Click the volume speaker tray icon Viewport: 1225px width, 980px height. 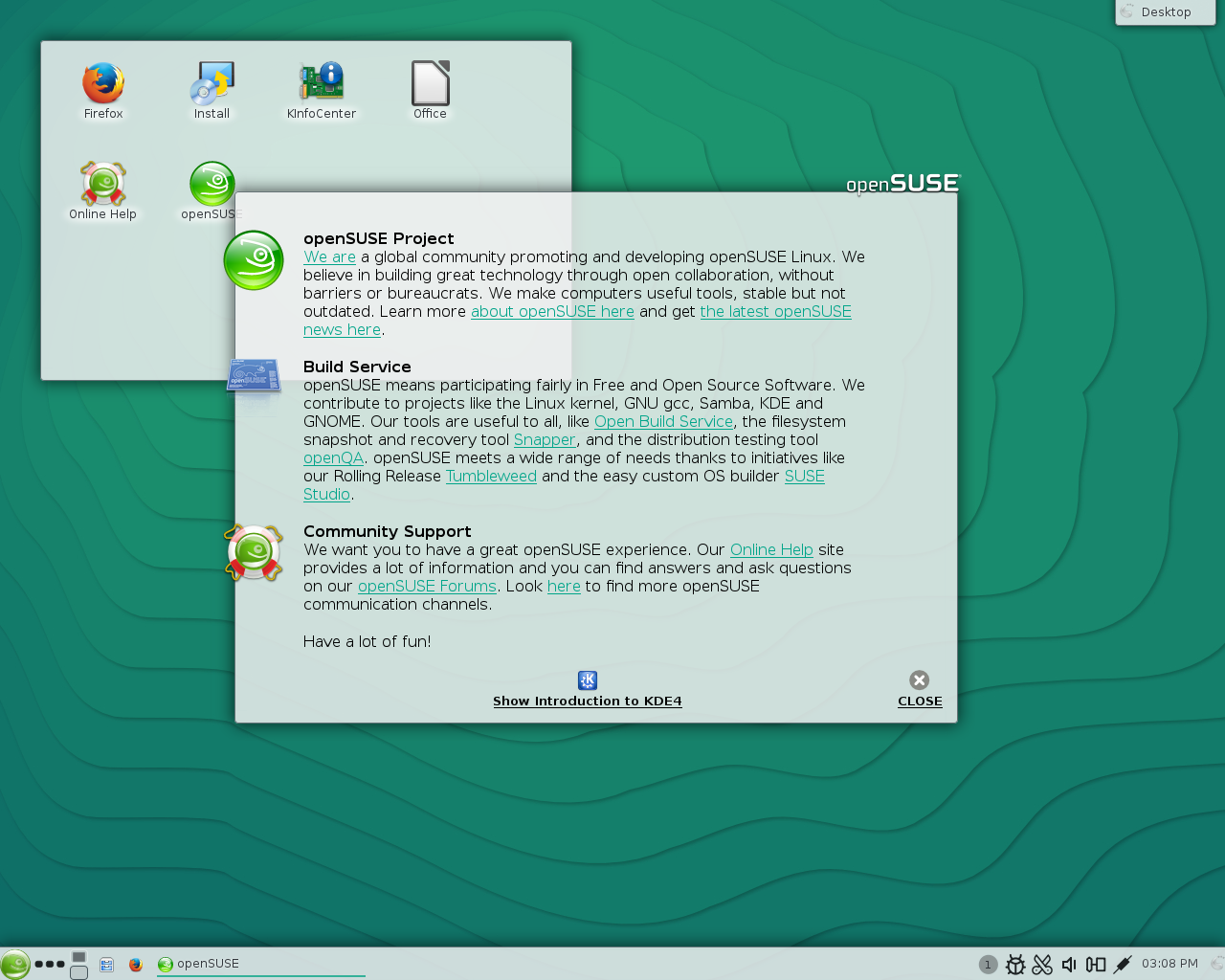[x=1069, y=965]
